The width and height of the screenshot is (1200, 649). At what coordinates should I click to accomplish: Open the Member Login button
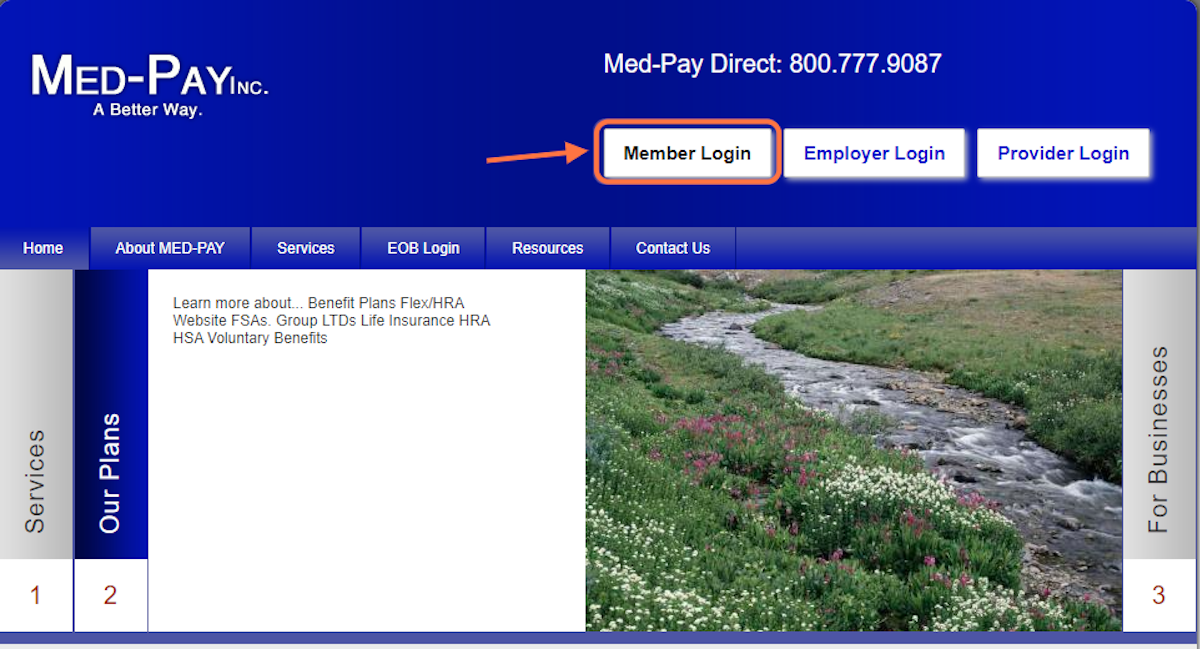point(687,153)
